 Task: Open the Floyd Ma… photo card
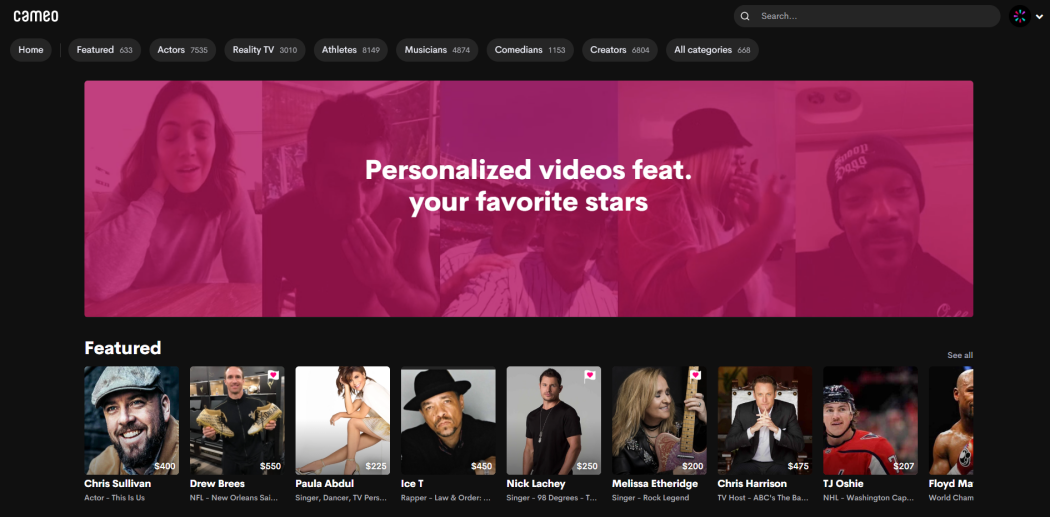point(951,421)
